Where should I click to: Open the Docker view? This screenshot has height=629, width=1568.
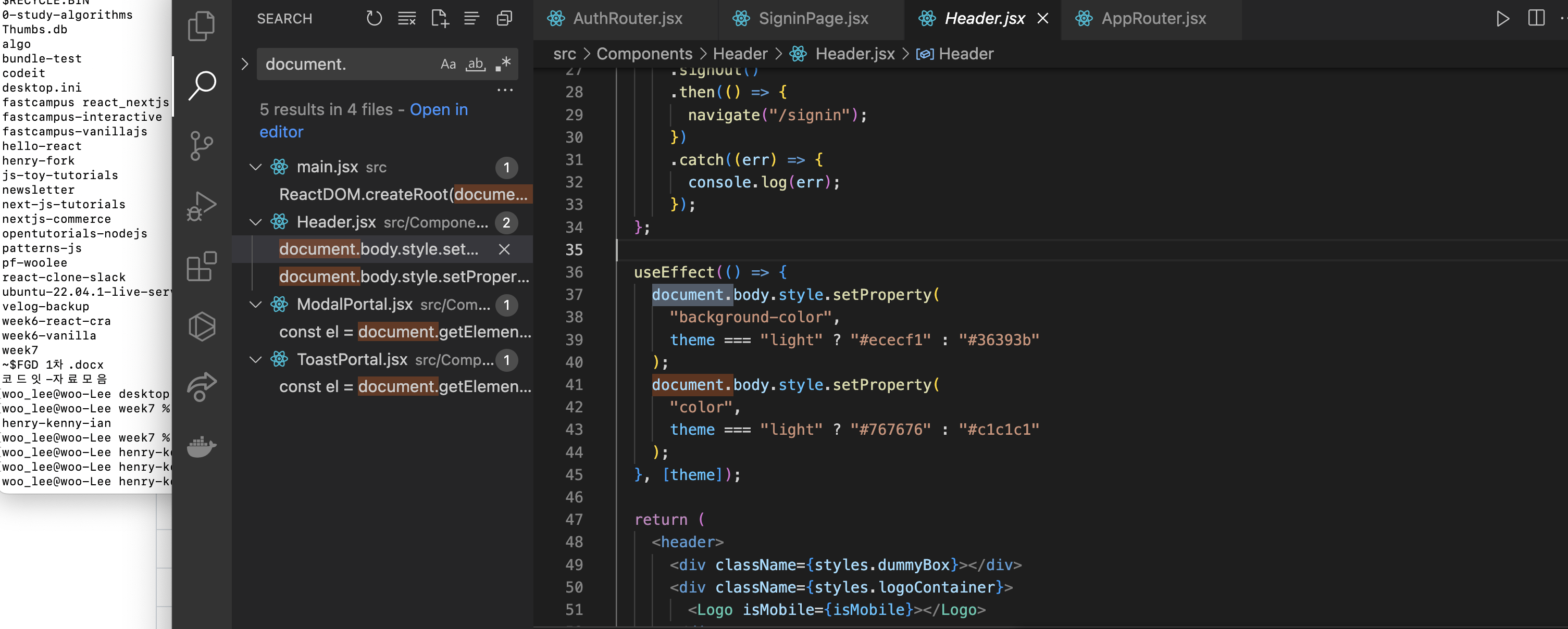pyautogui.click(x=201, y=447)
